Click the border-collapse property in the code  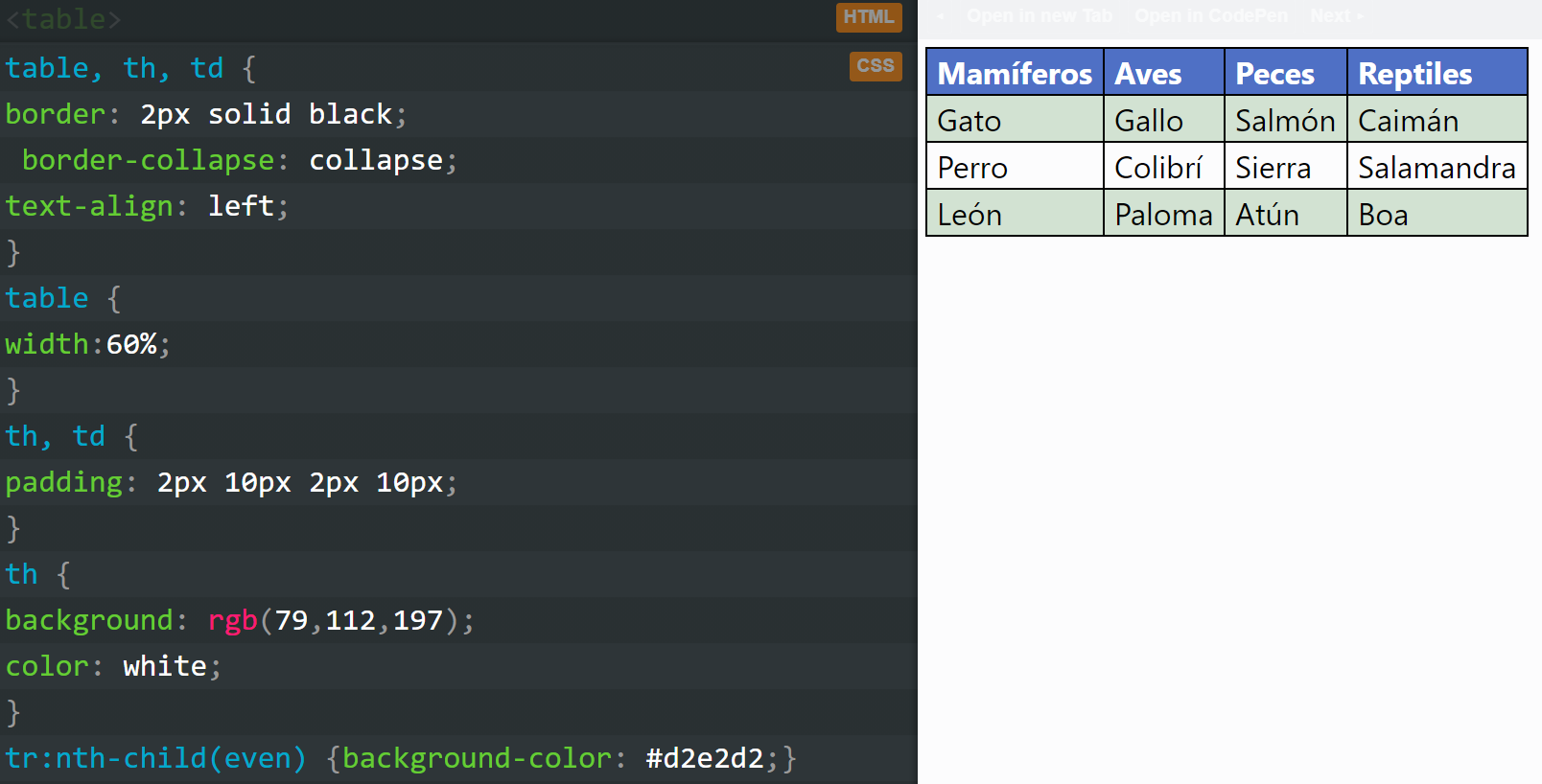[x=148, y=160]
